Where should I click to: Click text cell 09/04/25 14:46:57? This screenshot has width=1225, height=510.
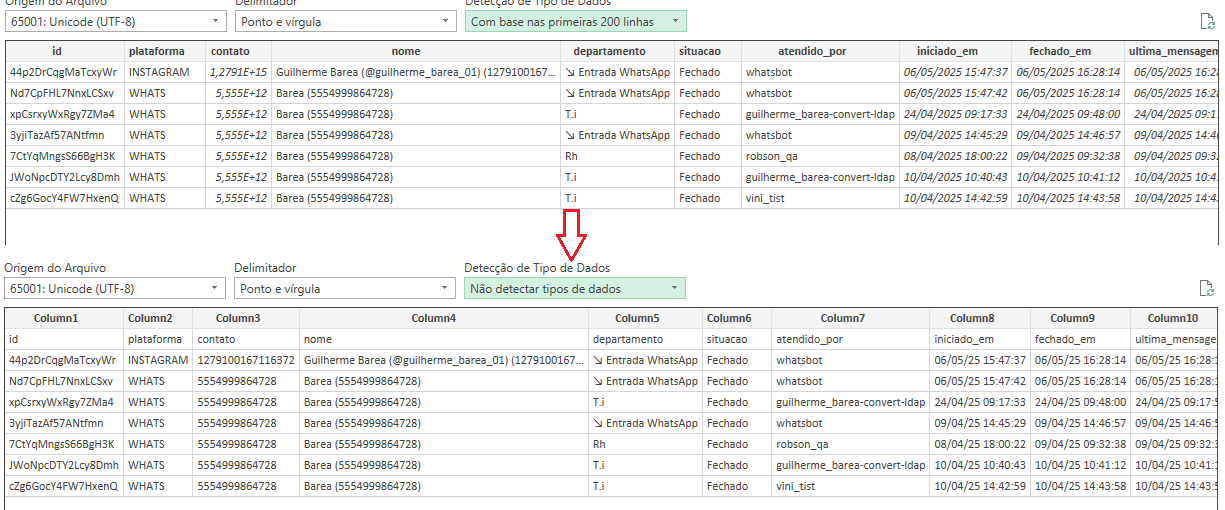click(1081, 423)
